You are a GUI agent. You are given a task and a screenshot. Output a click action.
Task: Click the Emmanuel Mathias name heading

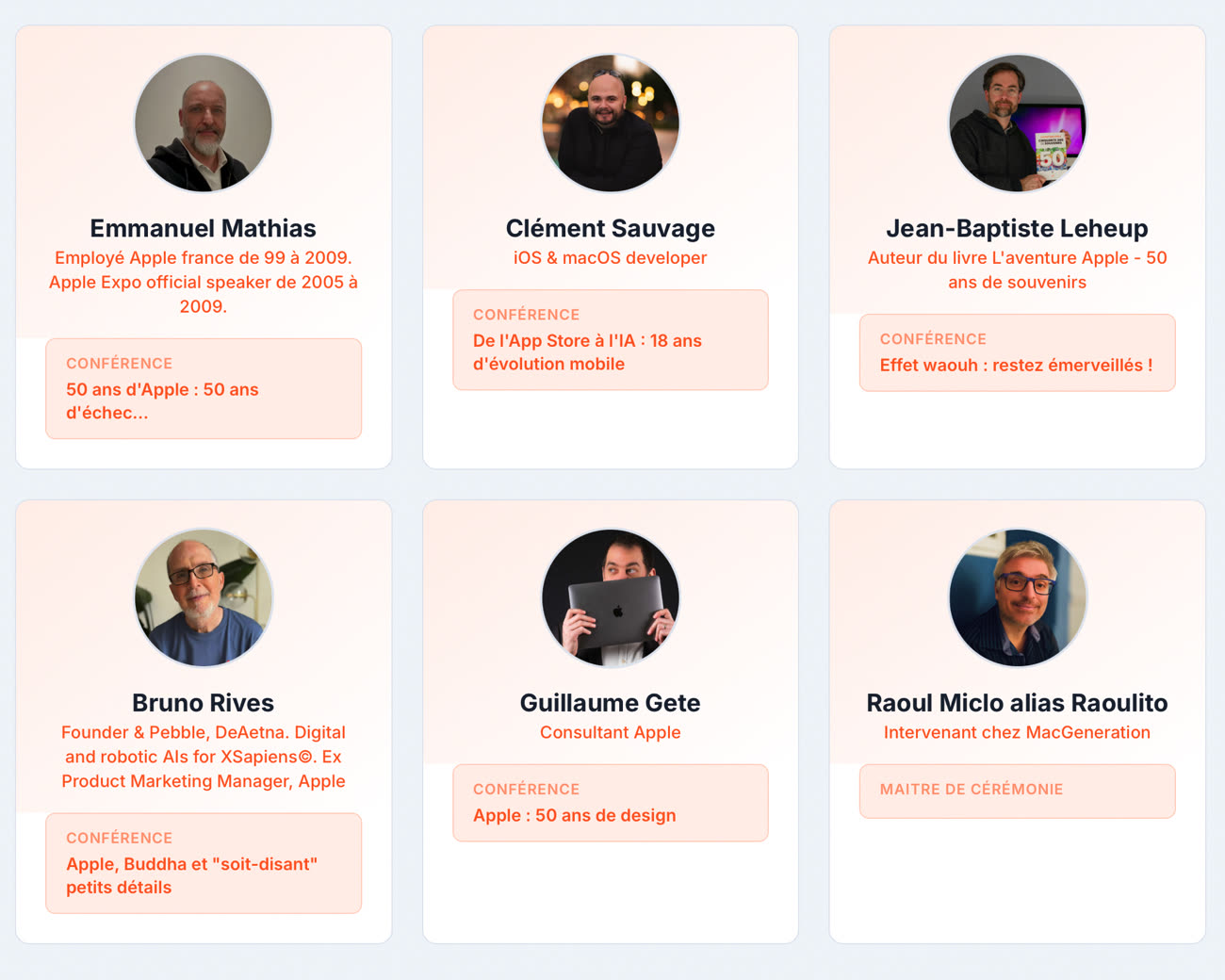coord(204,228)
